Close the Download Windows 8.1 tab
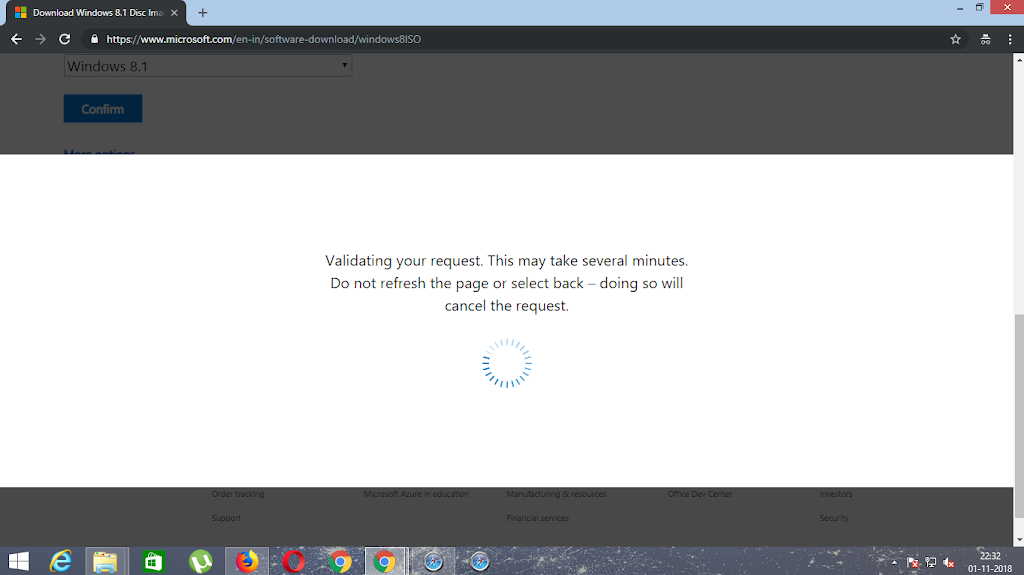1024x575 pixels. (x=176, y=13)
